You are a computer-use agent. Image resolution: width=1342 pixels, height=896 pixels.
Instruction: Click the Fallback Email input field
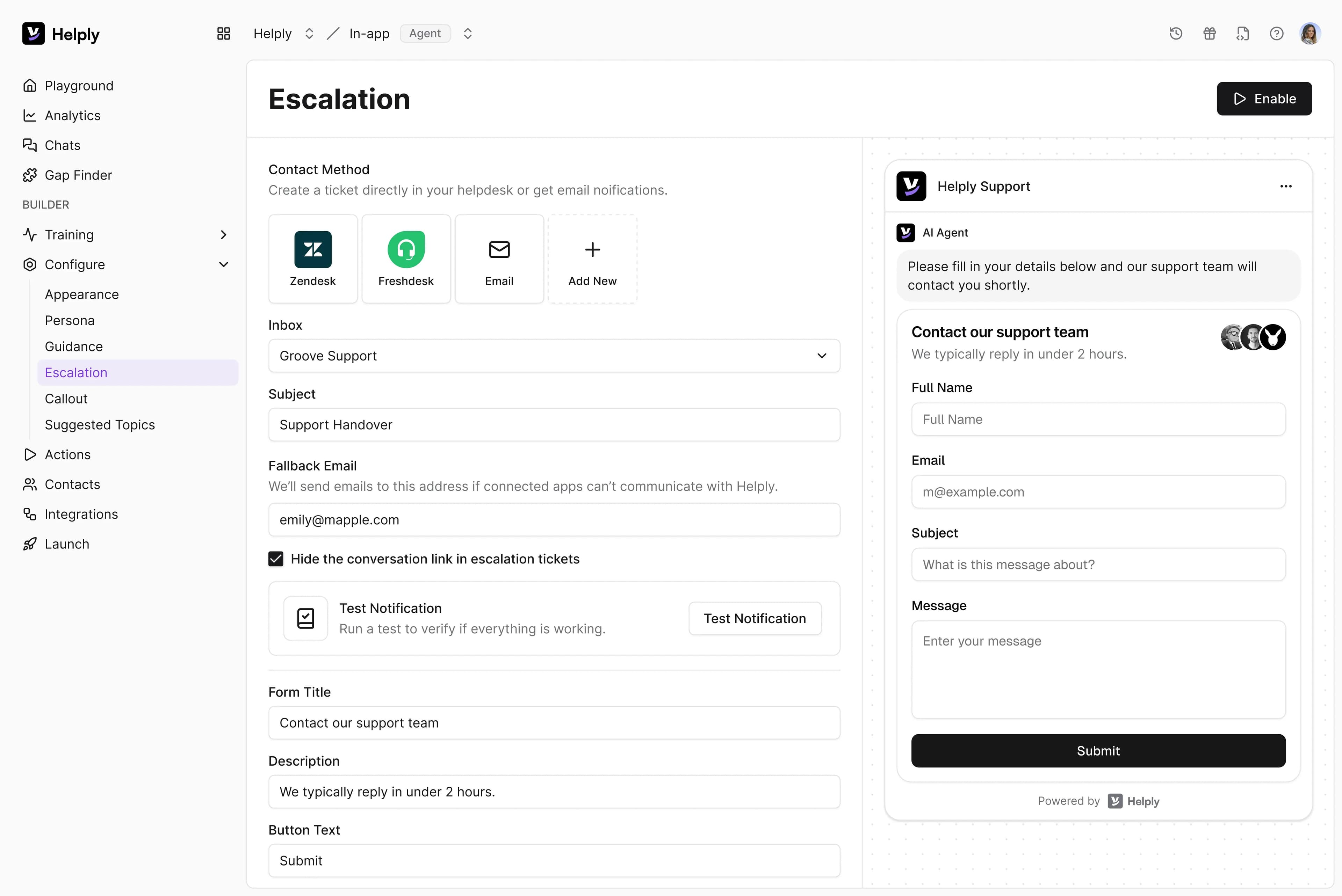553,519
